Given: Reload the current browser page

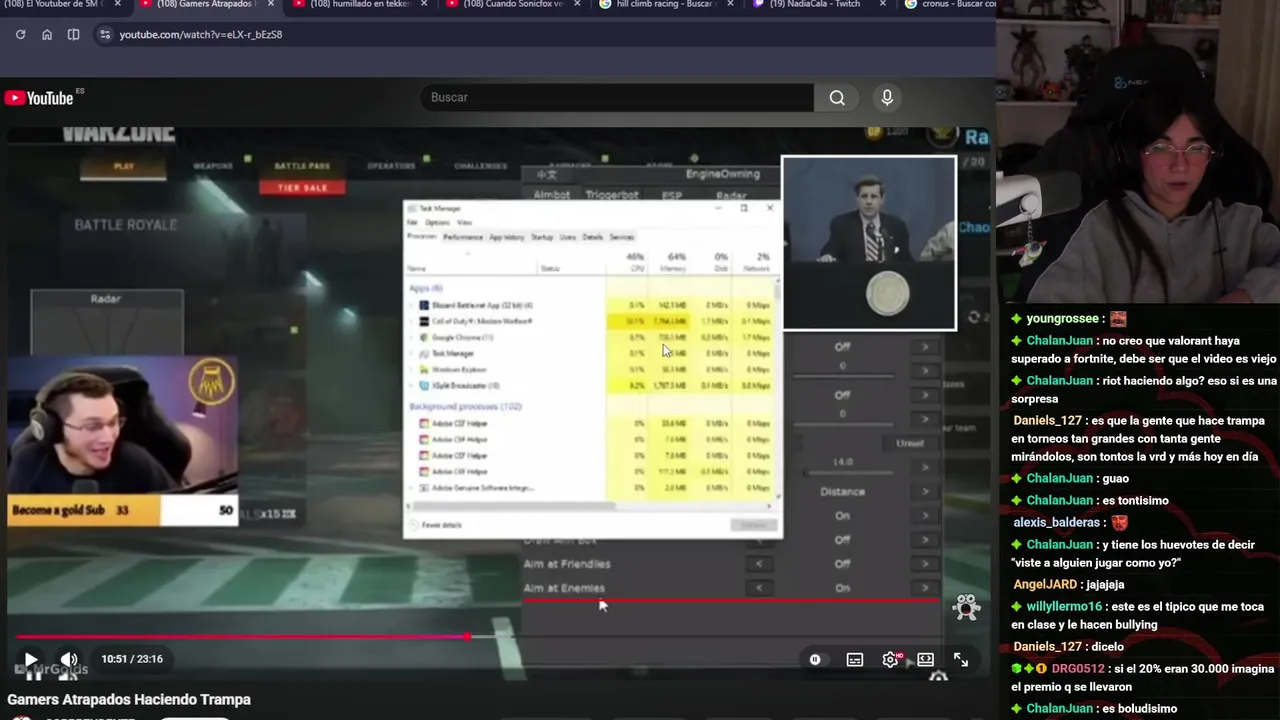Looking at the screenshot, I should (x=20, y=34).
